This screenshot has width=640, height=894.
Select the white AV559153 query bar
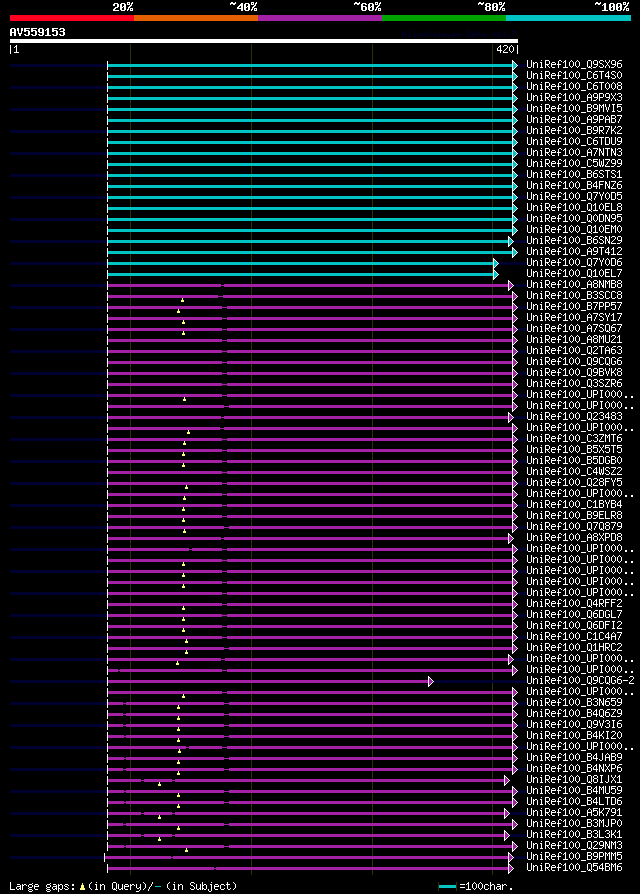[264, 41]
